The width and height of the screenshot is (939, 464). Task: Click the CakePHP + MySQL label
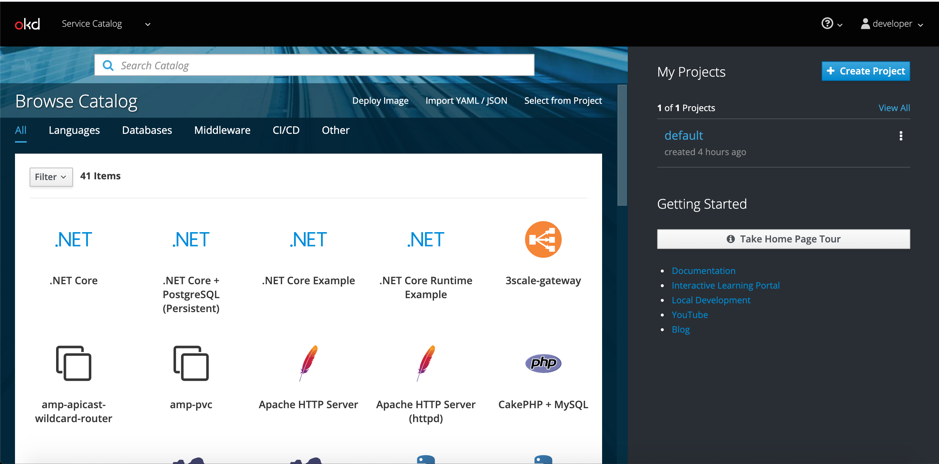[543, 404]
